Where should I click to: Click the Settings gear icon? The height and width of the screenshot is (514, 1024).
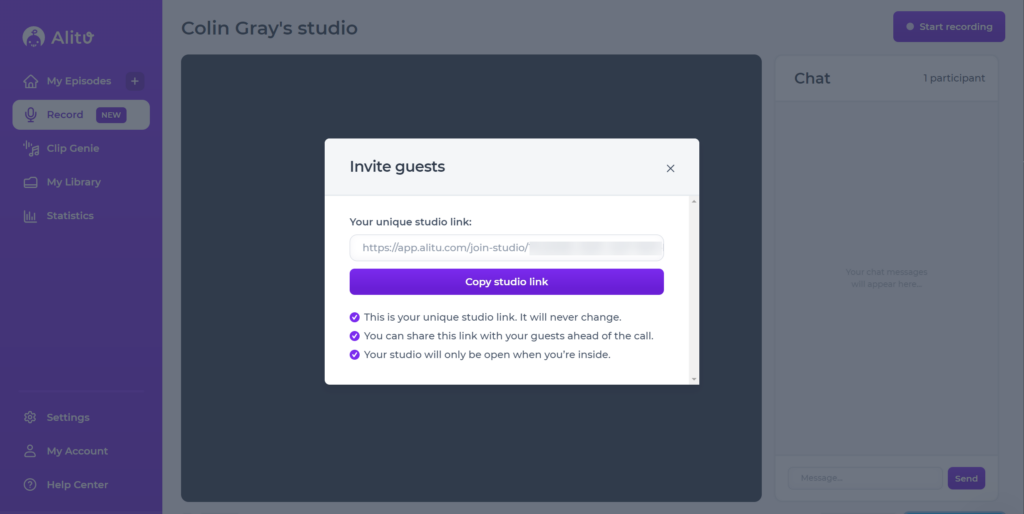pos(30,417)
